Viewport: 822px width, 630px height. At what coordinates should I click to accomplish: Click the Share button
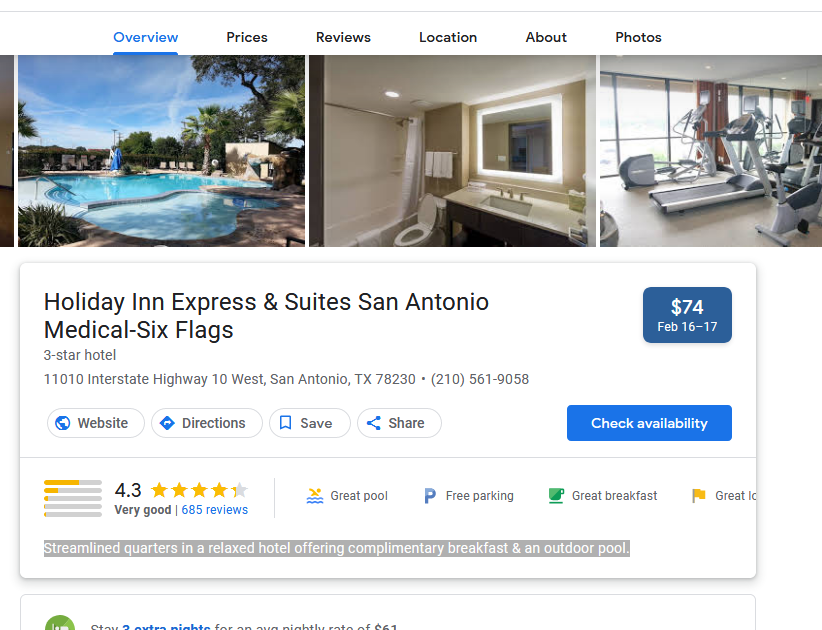(399, 423)
